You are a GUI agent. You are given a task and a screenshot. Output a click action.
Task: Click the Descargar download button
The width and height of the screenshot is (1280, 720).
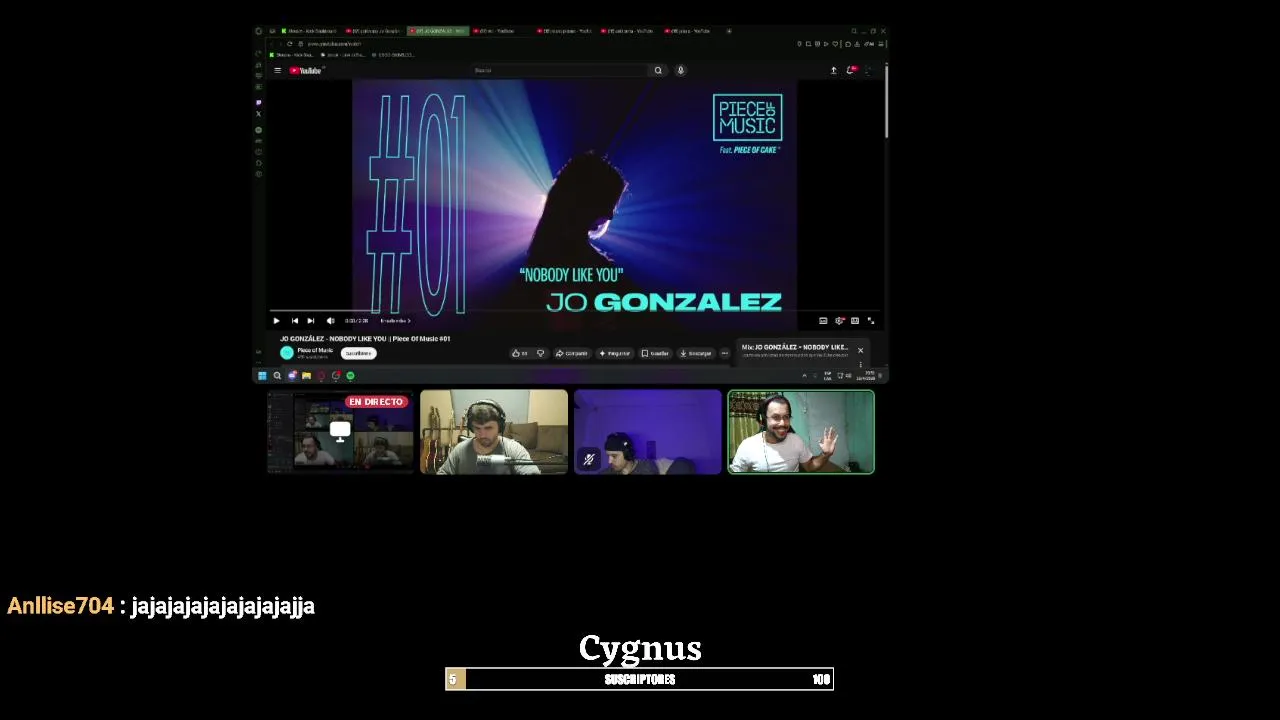tap(696, 353)
